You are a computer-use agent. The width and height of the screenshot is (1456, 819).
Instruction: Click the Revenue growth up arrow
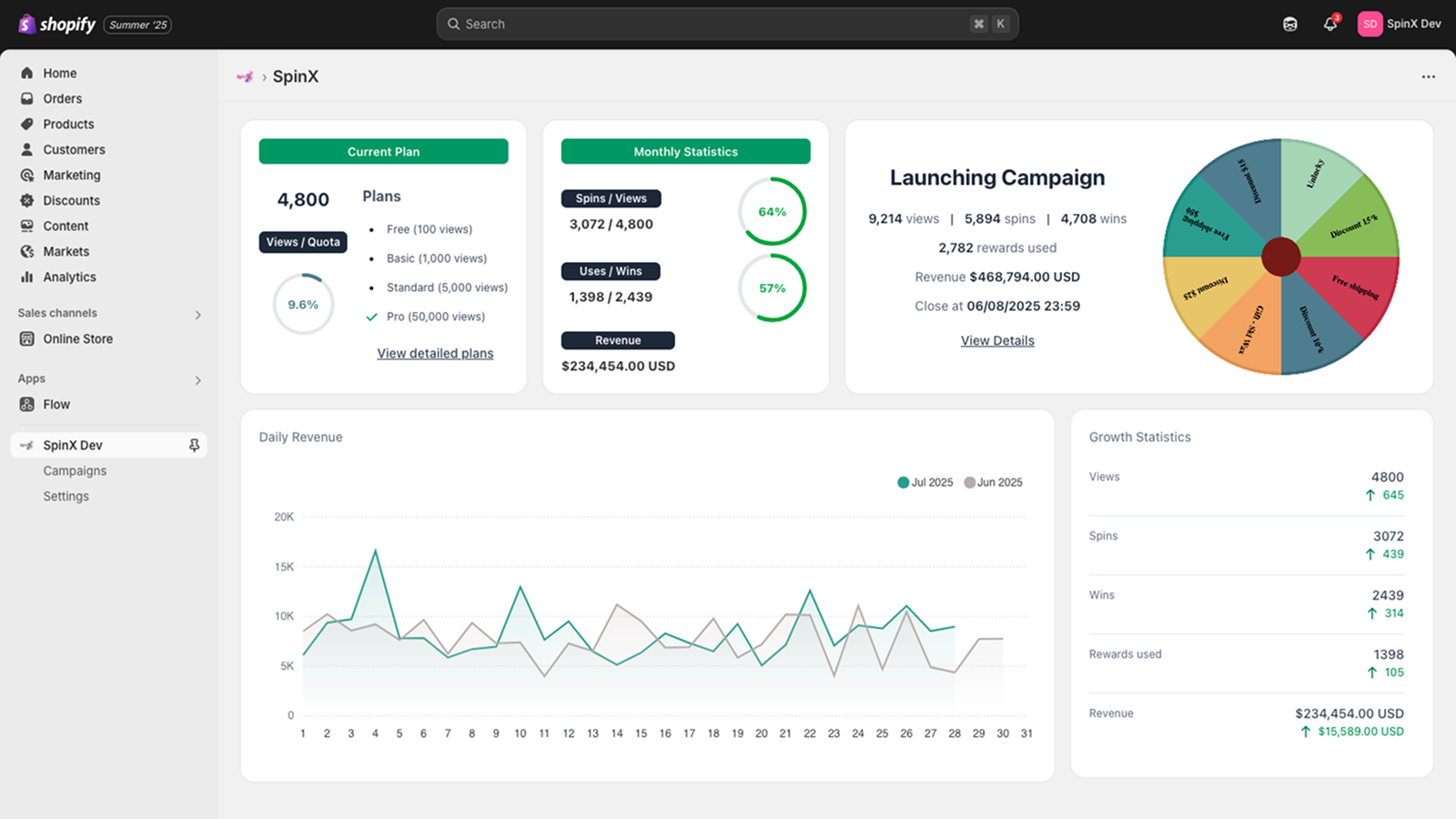click(x=1306, y=732)
